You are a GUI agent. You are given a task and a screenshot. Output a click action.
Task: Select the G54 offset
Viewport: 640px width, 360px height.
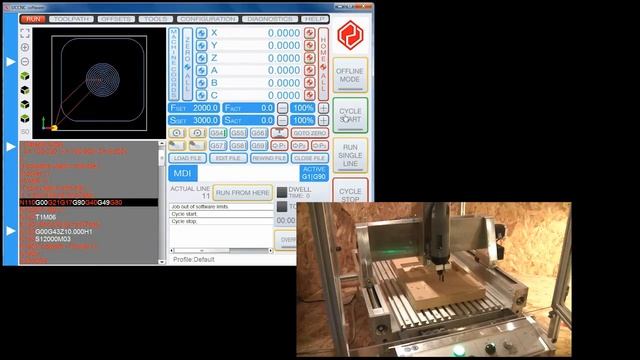[218, 133]
